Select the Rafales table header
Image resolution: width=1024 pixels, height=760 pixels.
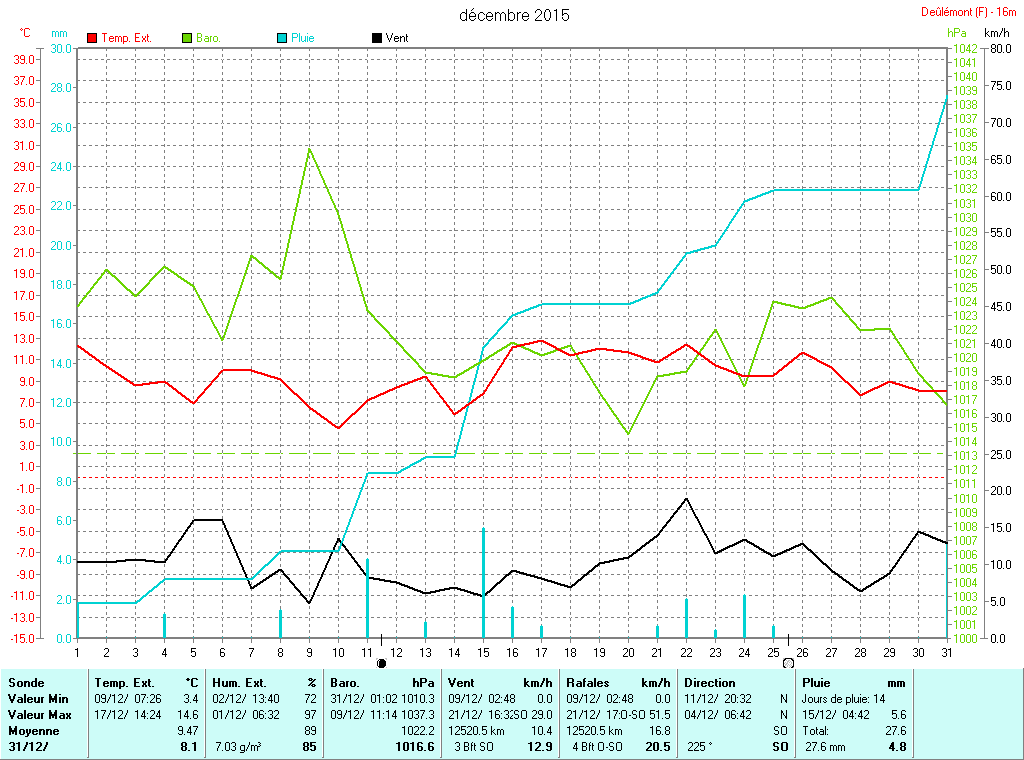pyautogui.click(x=589, y=682)
